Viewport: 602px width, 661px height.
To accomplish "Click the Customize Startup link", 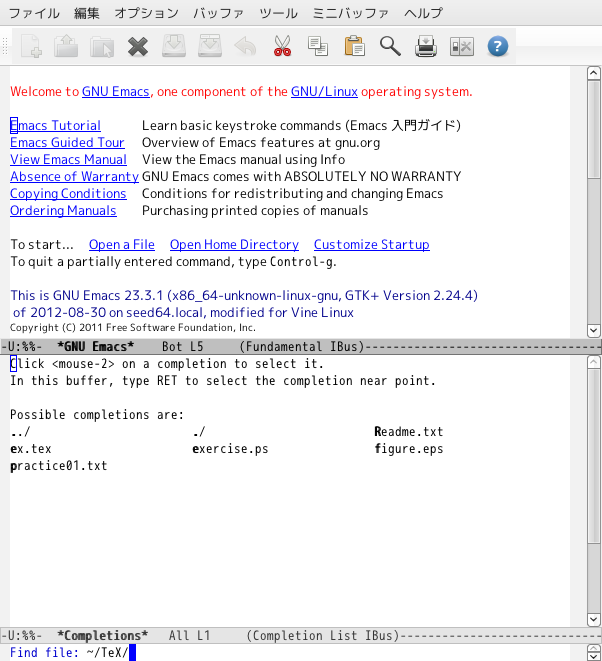I will (372, 245).
